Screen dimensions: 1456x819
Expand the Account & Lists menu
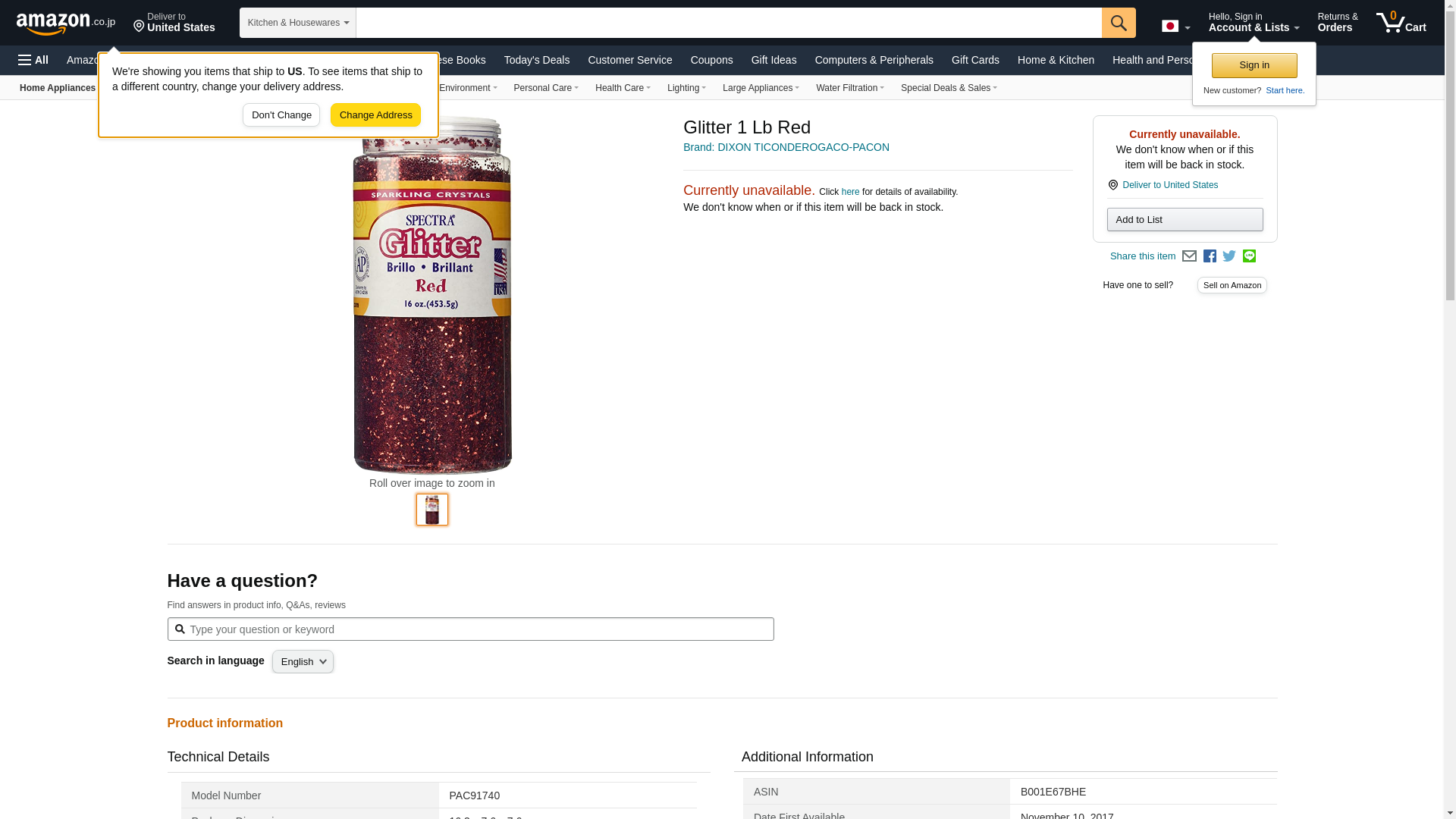click(1254, 23)
